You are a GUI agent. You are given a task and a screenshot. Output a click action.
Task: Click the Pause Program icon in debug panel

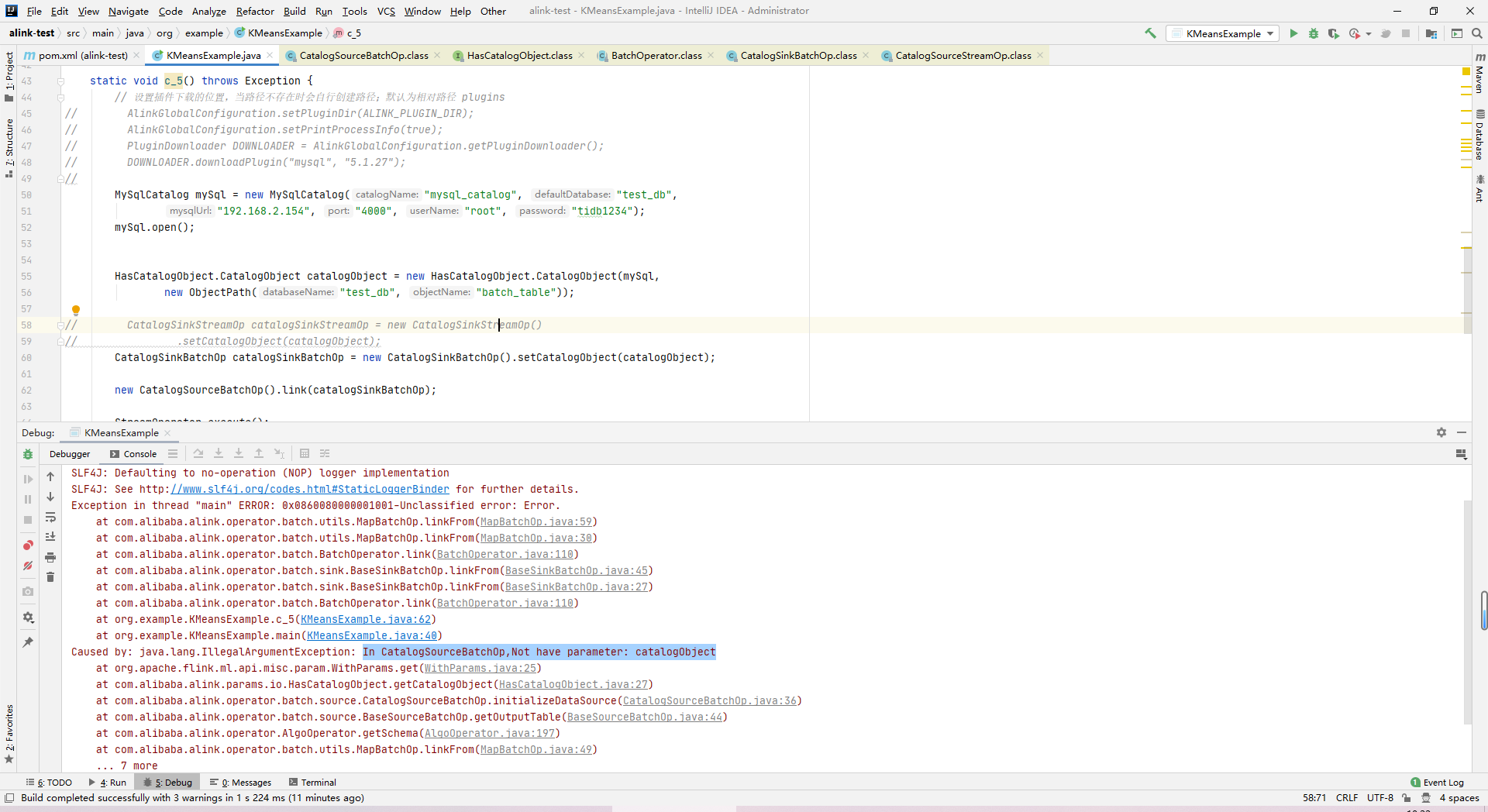tap(28, 500)
